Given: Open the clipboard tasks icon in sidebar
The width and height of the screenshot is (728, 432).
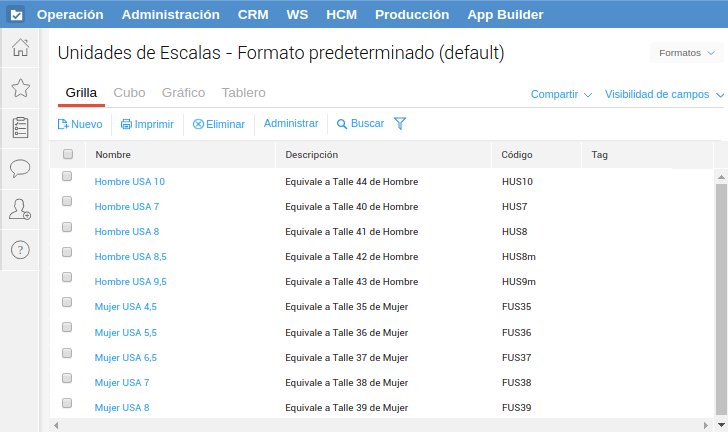Looking at the screenshot, I should point(19,128).
